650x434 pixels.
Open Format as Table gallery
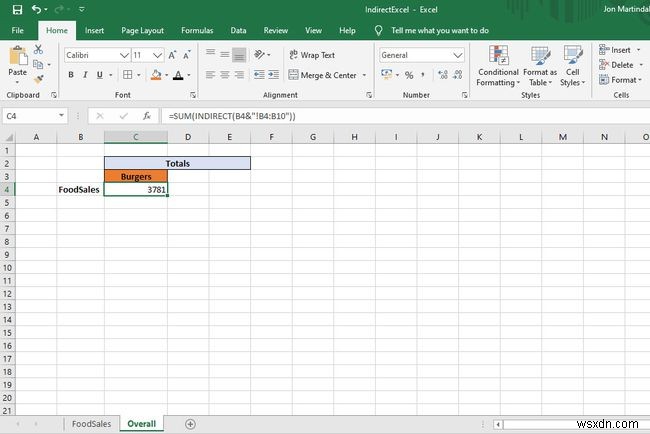click(x=540, y=66)
